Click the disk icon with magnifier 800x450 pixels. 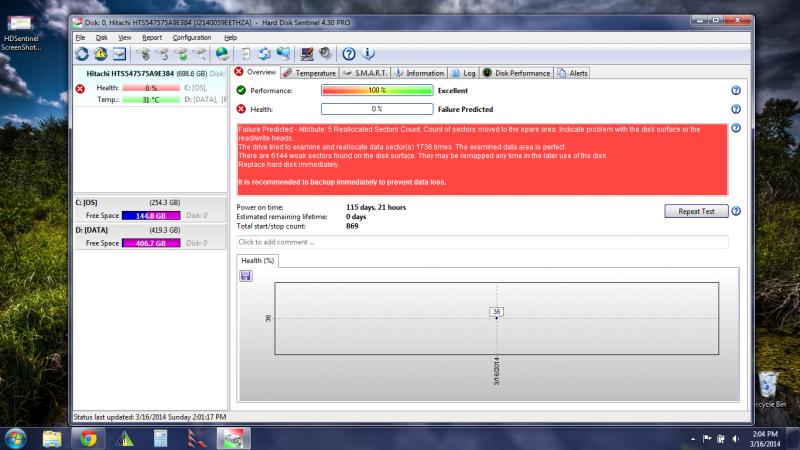tap(199, 54)
